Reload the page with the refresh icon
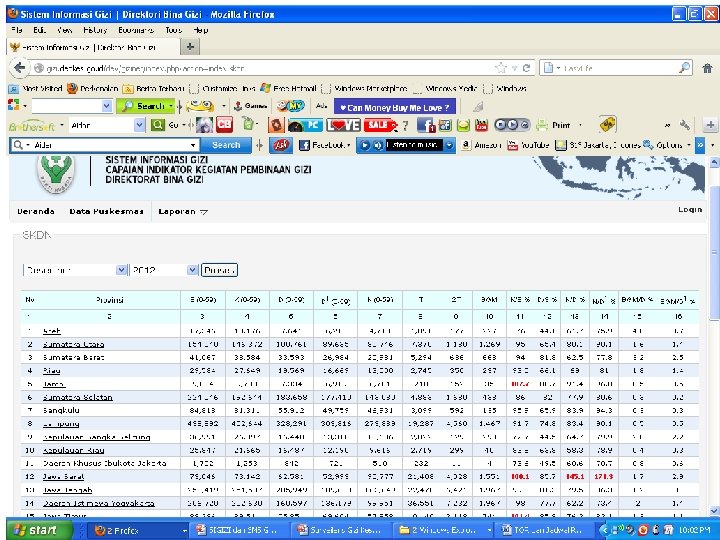This screenshot has width=720, height=540. click(x=527, y=68)
